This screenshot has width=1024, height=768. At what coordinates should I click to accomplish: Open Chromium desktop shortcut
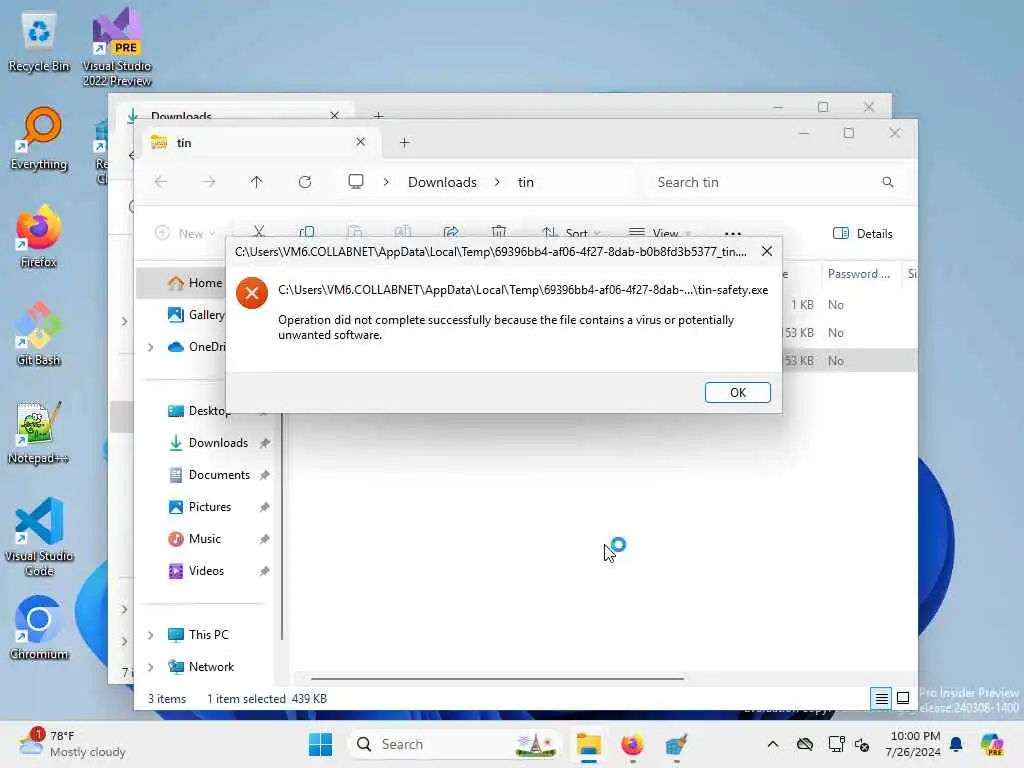coord(39,628)
